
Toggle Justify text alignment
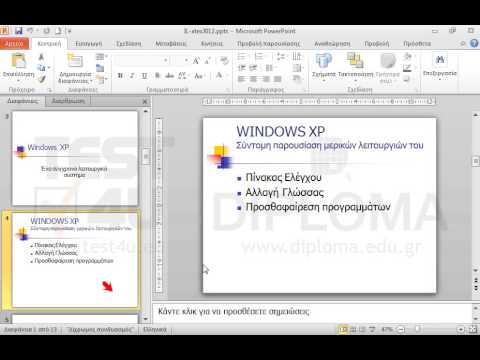(277, 79)
